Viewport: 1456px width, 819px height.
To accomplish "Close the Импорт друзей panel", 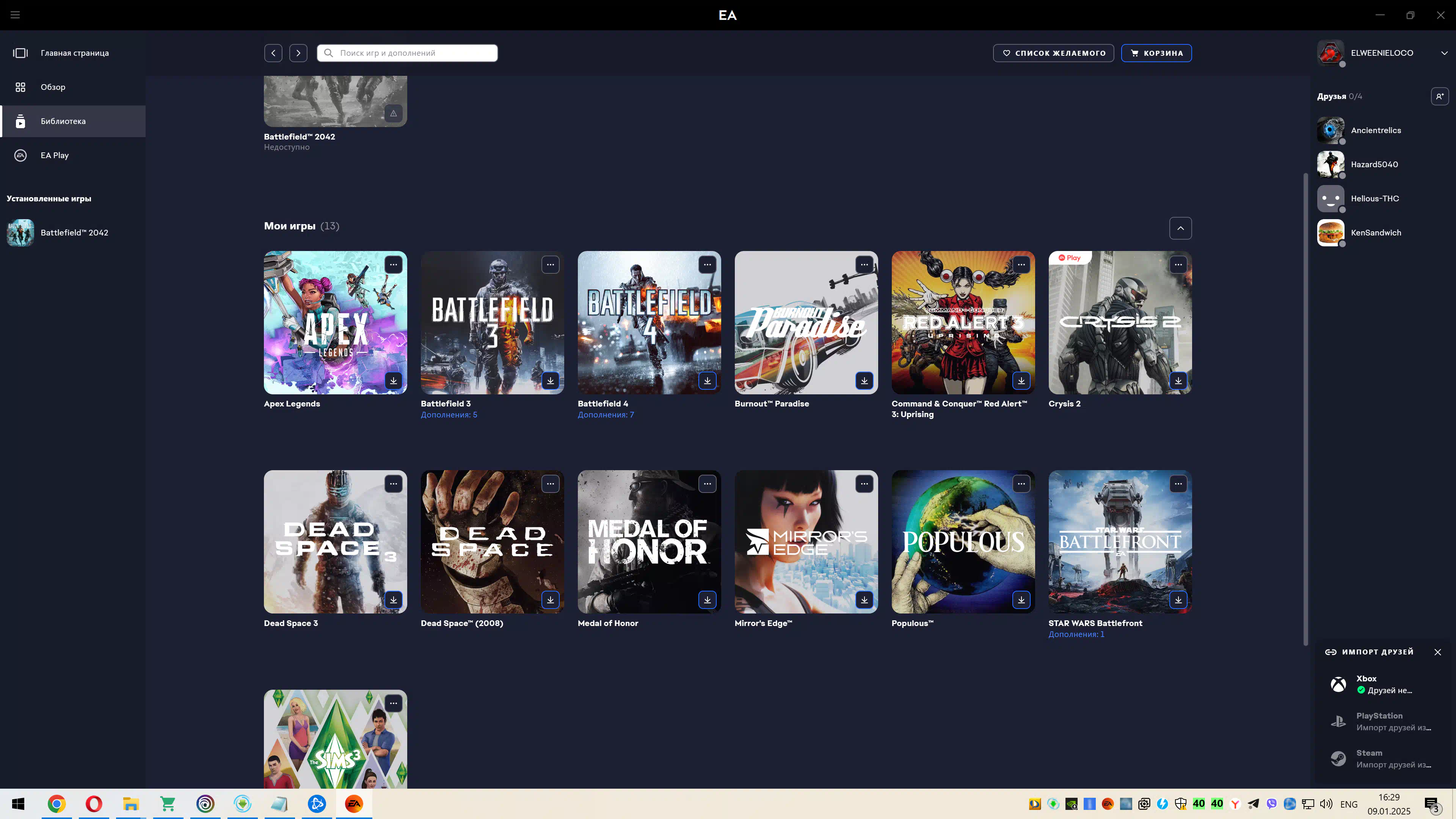I will click(x=1437, y=652).
